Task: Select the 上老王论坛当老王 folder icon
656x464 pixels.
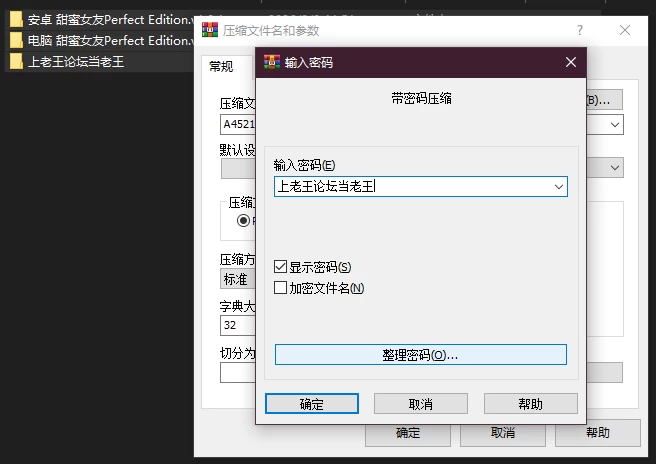Action: [16, 62]
